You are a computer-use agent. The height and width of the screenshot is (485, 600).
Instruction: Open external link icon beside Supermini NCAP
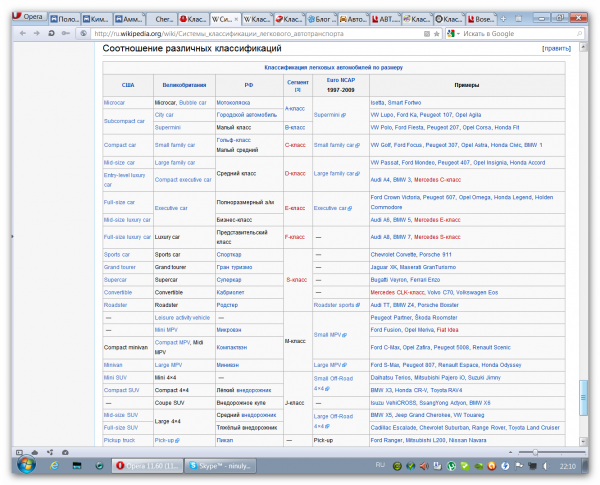tap(344, 115)
